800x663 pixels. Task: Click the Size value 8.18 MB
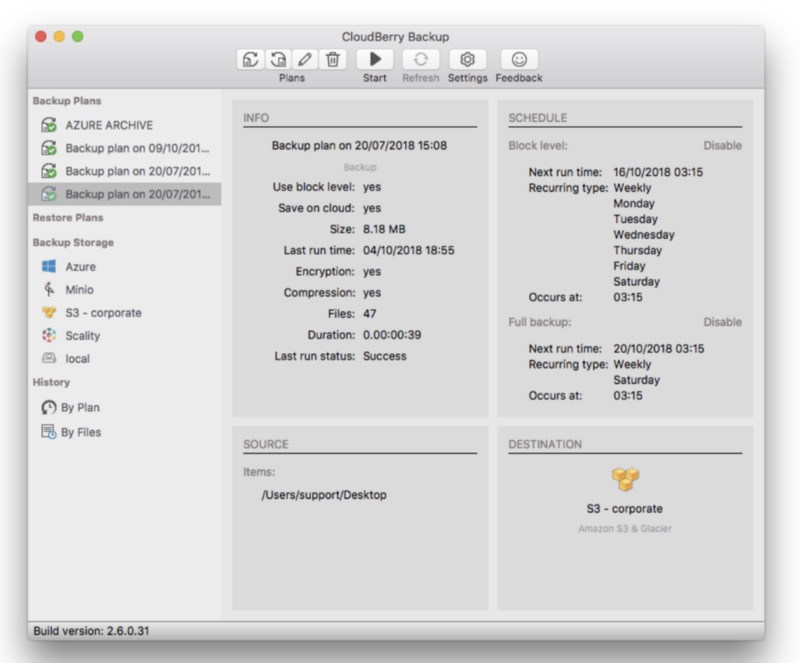click(384, 229)
